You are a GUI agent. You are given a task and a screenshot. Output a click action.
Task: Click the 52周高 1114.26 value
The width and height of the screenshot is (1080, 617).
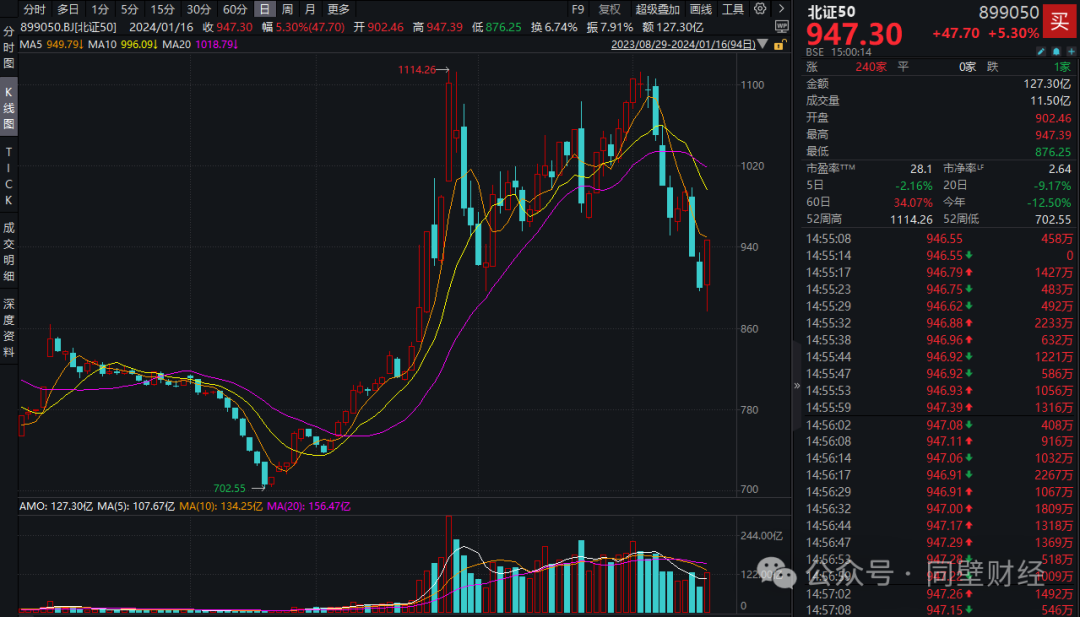(x=911, y=220)
